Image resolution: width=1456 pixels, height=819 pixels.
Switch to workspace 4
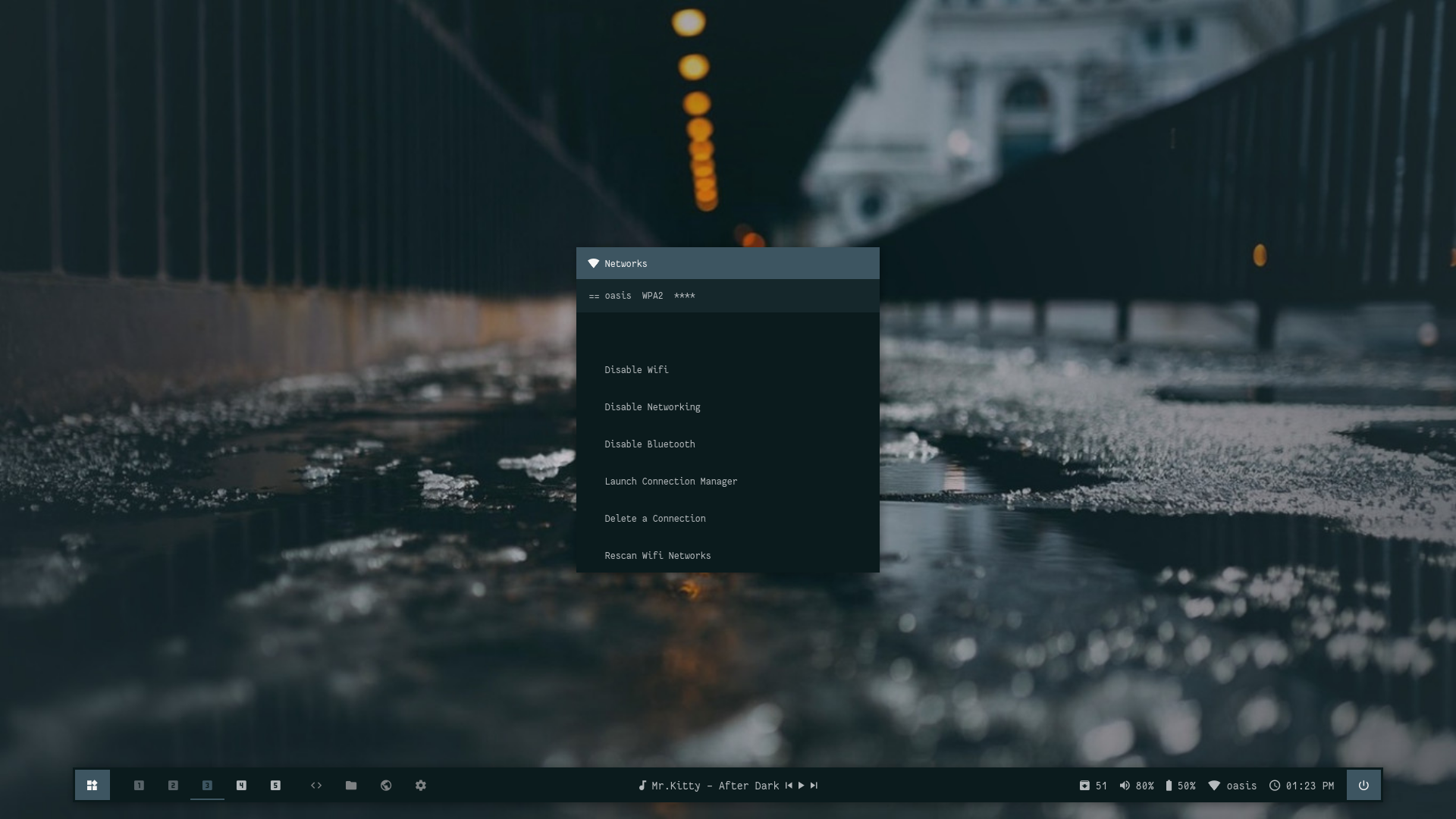241,785
